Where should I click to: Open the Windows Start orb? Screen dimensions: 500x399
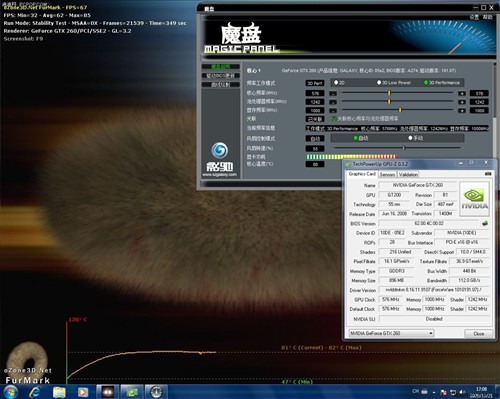[11, 392]
